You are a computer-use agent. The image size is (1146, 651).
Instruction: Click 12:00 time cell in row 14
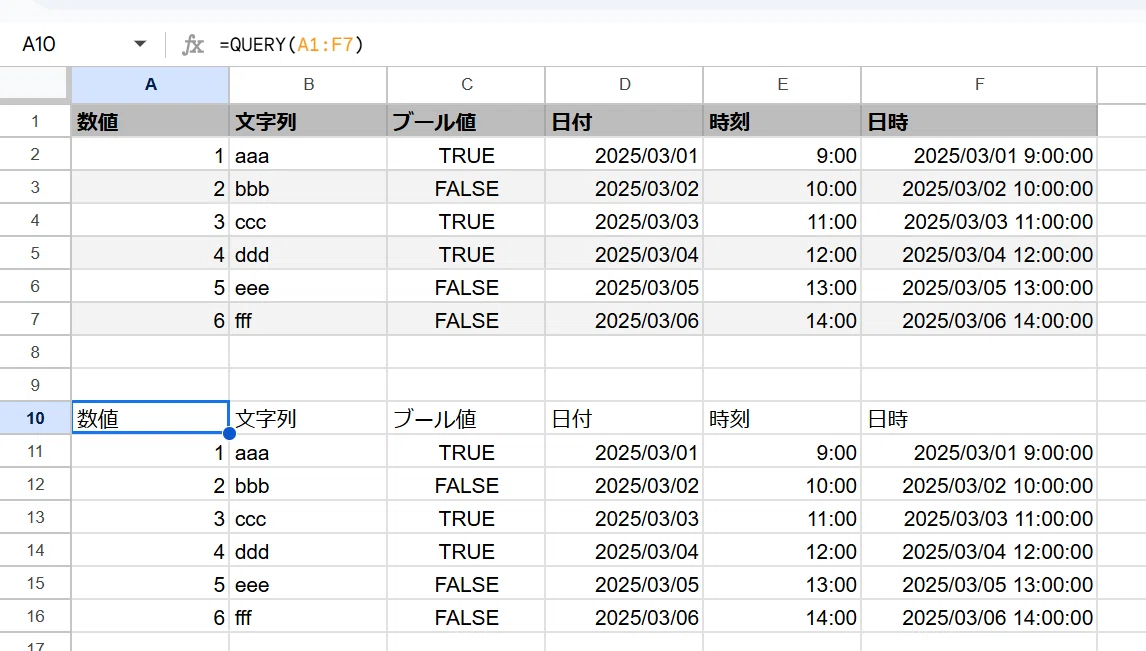[782, 550]
